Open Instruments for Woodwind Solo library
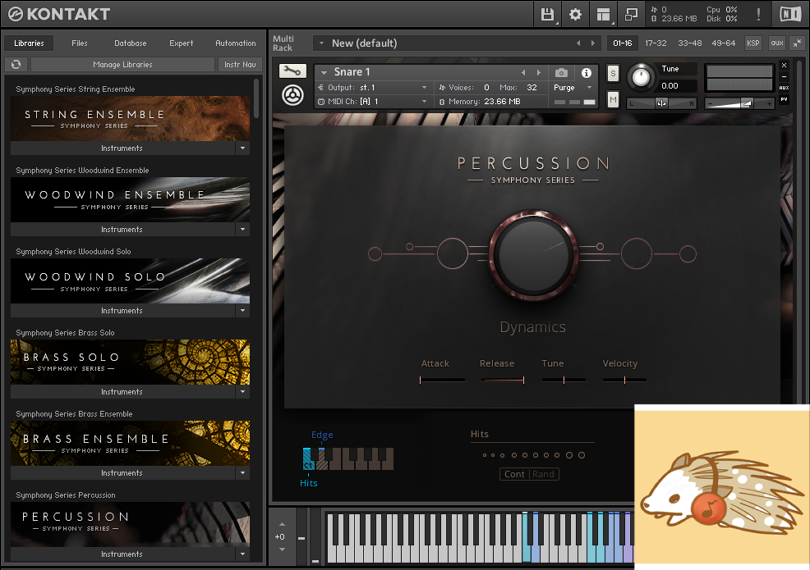The height and width of the screenshot is (570, 810). [123, 311]
